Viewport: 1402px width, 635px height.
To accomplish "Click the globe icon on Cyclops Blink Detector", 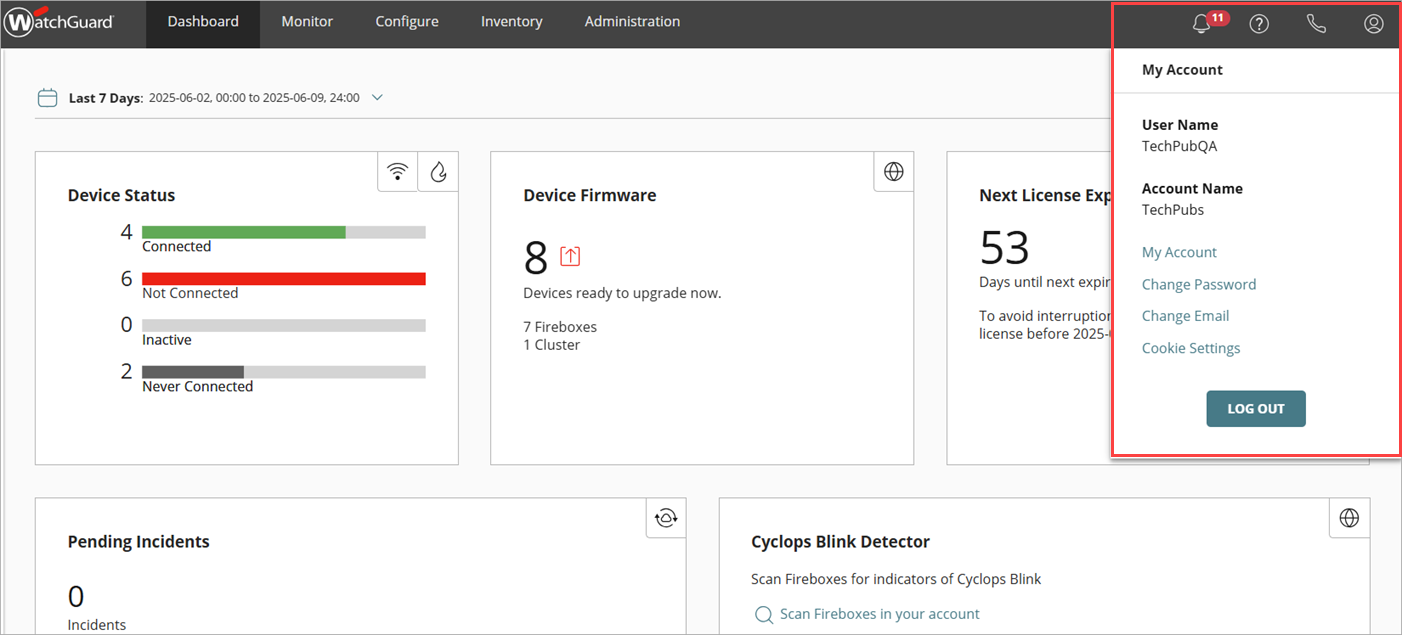I will pyautogui.click(x=1349, y=517).
